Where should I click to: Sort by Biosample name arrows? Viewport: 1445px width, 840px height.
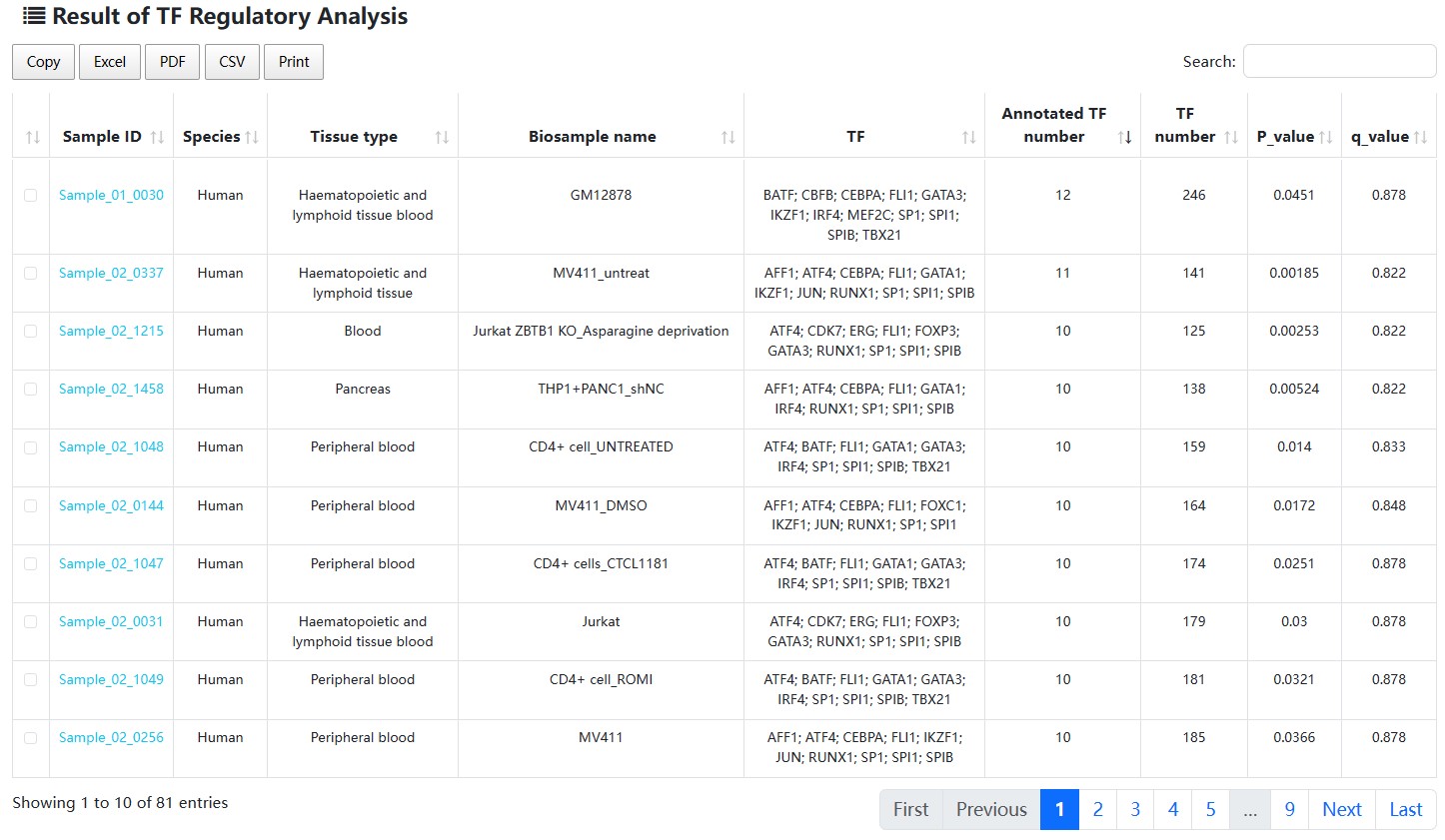pos(727,137)
